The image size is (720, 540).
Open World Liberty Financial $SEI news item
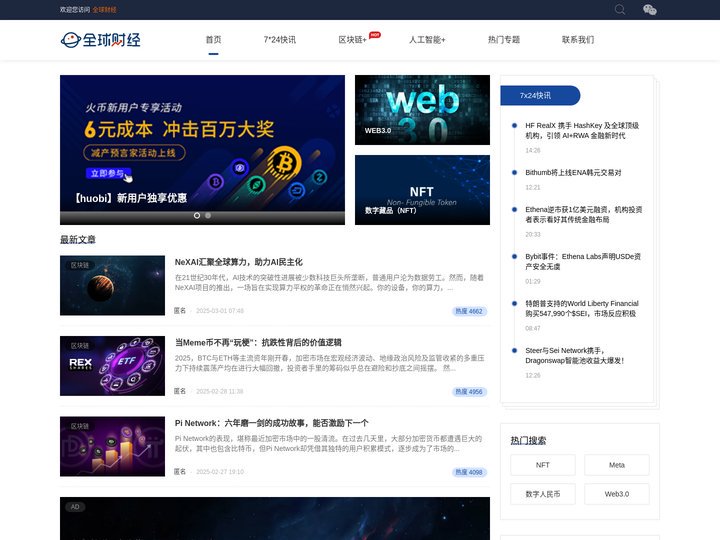(582, 309)
